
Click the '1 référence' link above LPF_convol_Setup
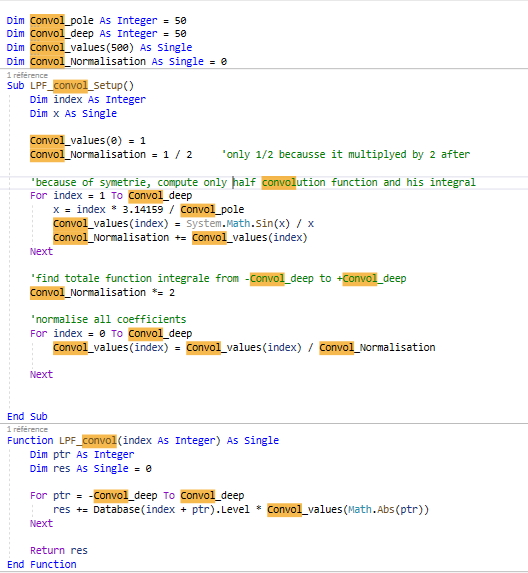point(27,75)
